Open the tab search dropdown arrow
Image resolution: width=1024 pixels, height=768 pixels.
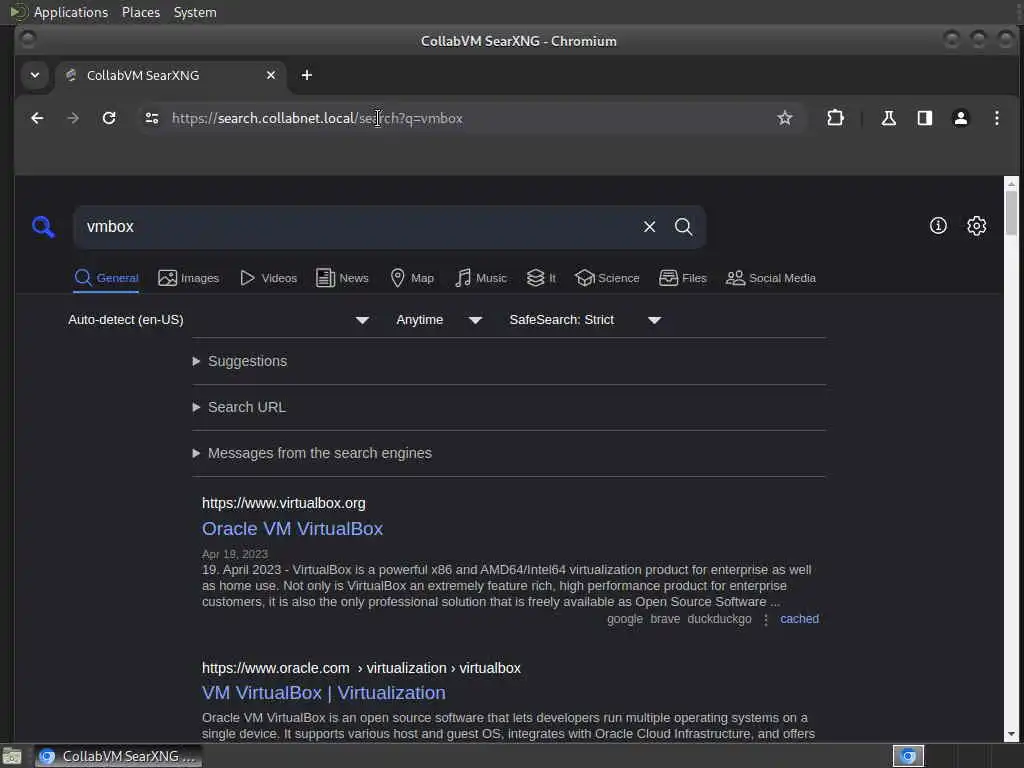pyautogui.click(x=35, y=75)
